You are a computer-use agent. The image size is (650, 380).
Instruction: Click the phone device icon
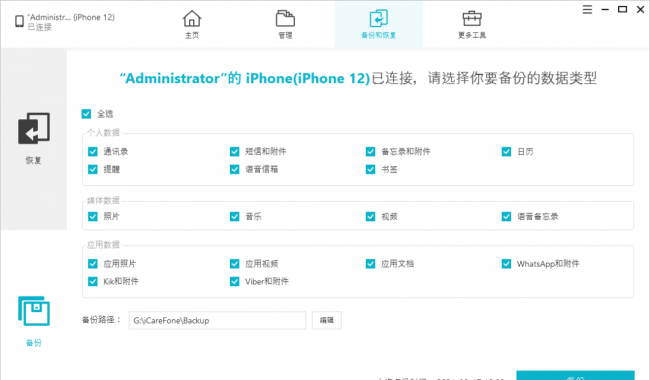click(x=19, y=21)
